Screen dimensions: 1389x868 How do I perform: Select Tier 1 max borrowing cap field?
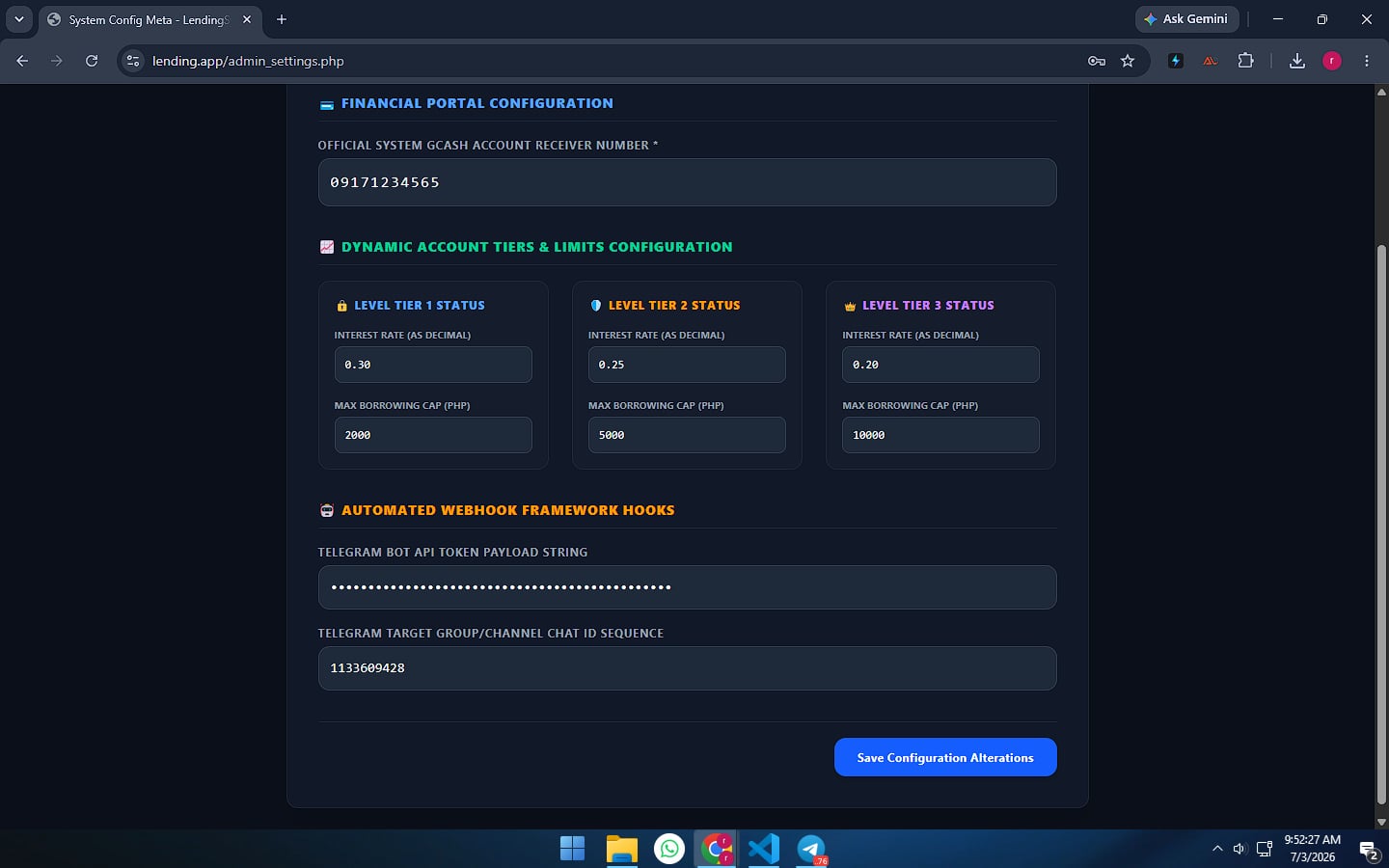[433, 435]
